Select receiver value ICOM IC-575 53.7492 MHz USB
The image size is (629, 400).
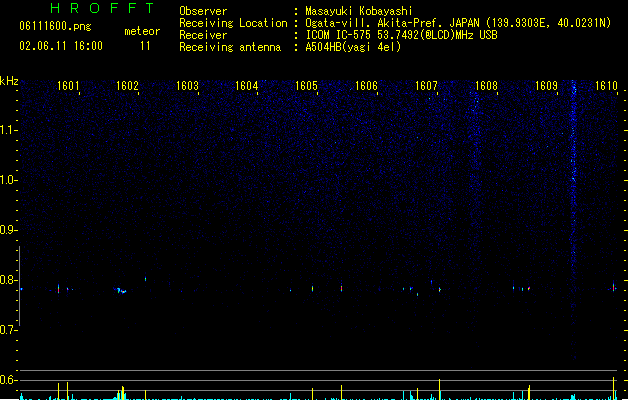tap(401, 35)
